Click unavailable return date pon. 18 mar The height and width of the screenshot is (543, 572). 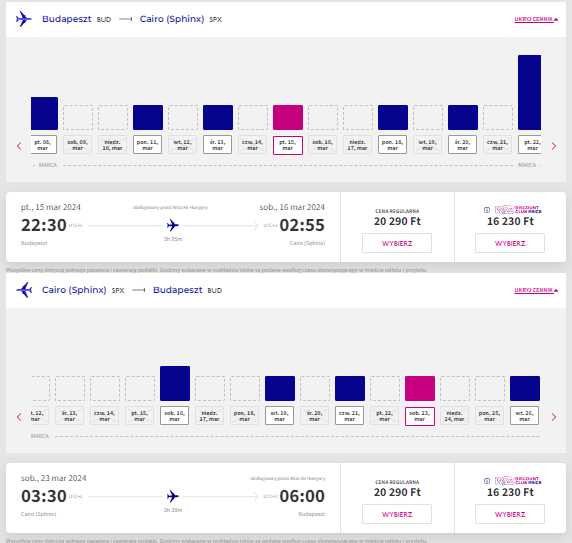point(244,416)
